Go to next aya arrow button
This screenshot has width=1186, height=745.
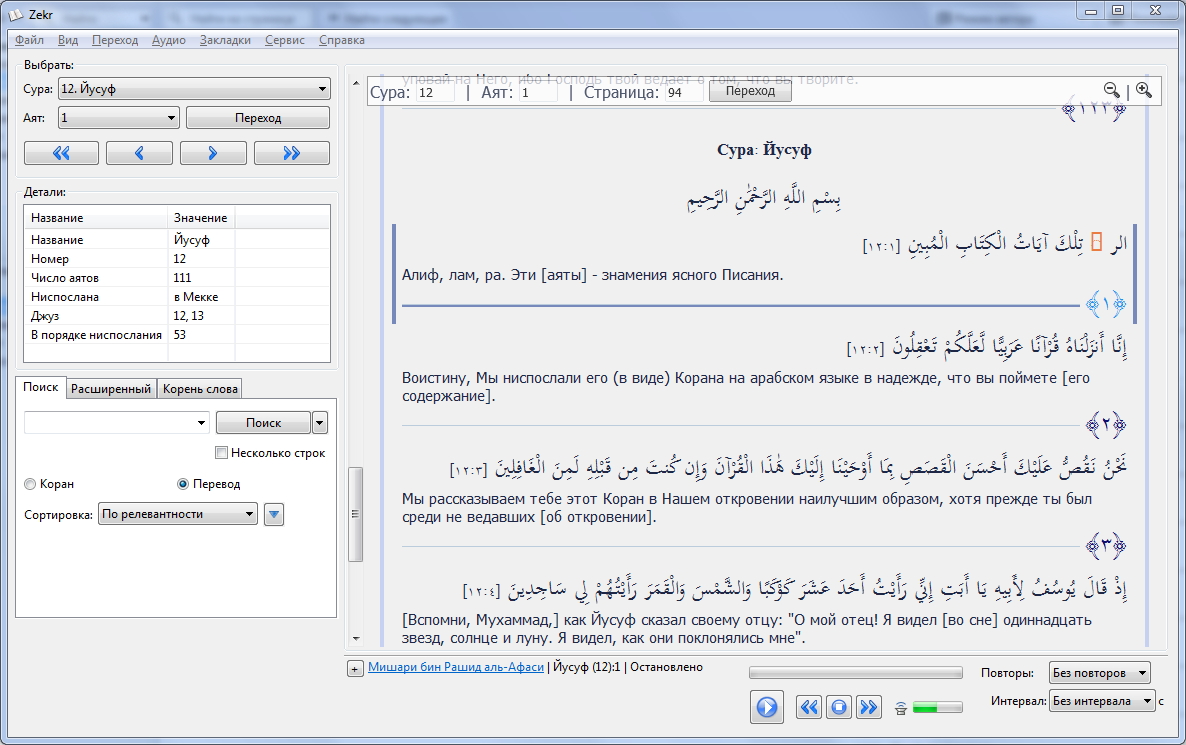point(213,153)
